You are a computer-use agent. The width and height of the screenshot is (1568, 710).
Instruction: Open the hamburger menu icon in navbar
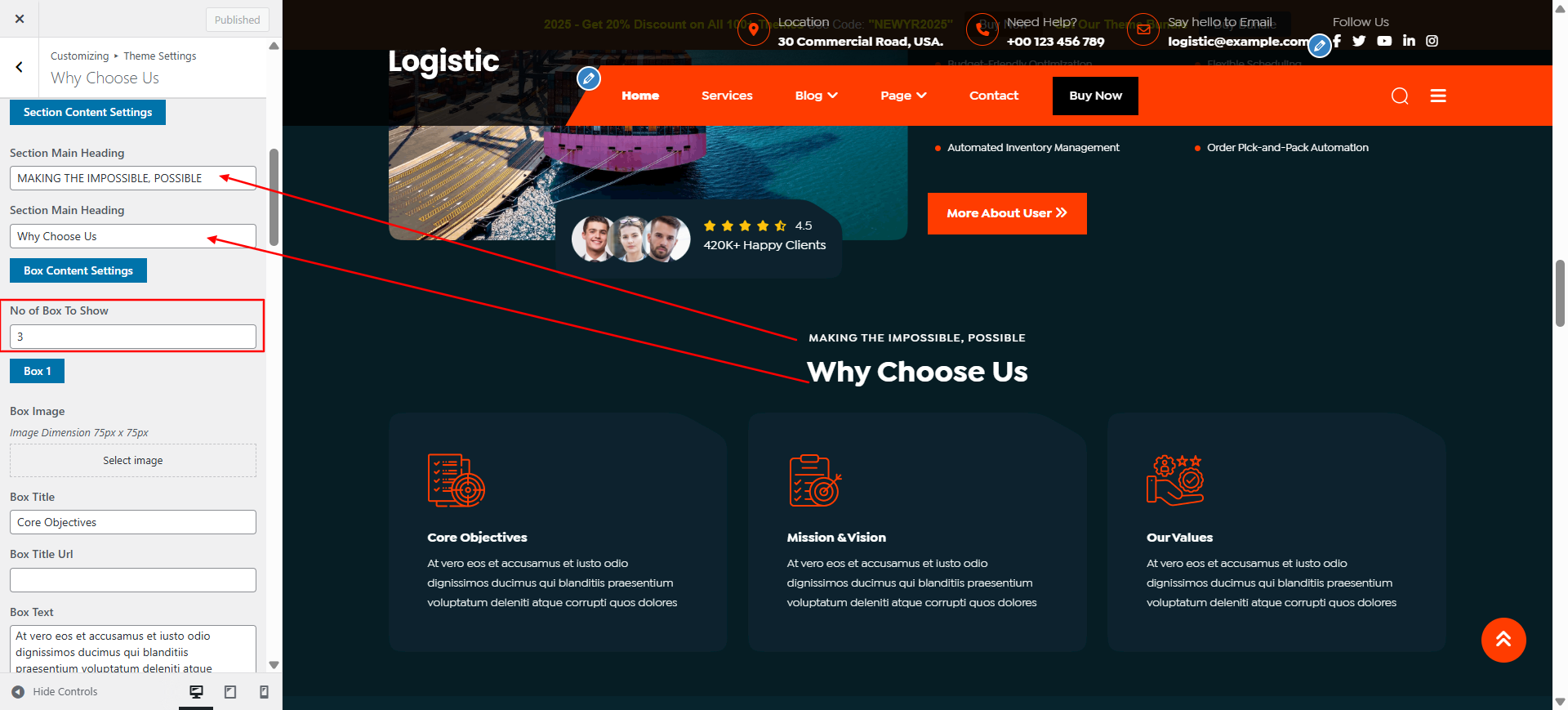click(1438, 96)
